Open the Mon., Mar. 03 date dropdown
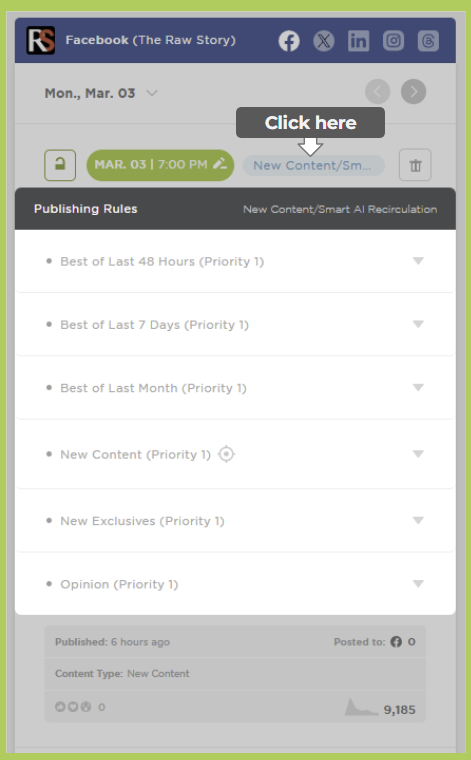The image size is (471, 760). point(101,93)
